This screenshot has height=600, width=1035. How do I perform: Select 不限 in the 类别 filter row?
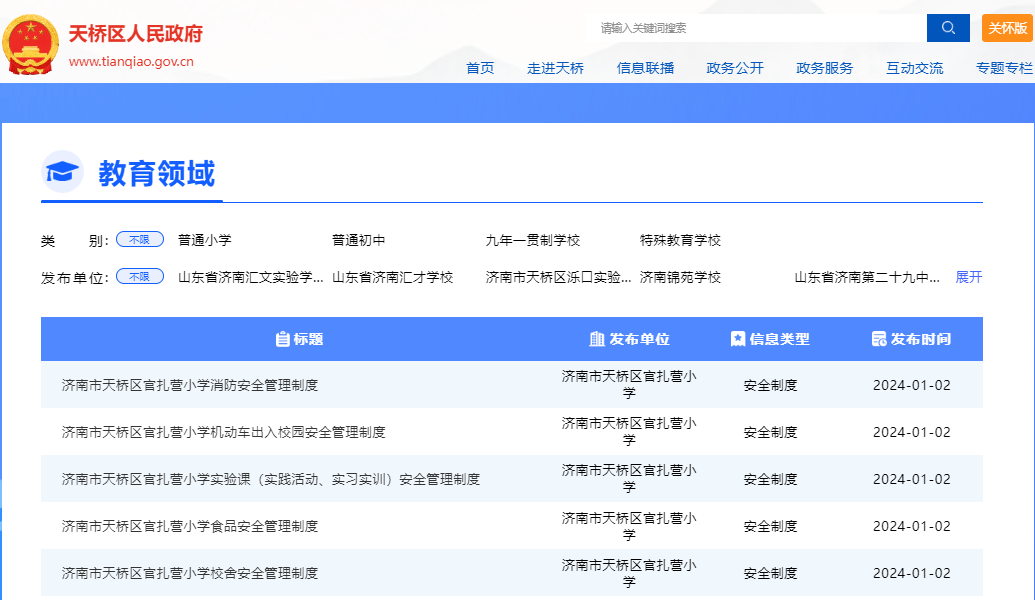click(x=140, y=240)
